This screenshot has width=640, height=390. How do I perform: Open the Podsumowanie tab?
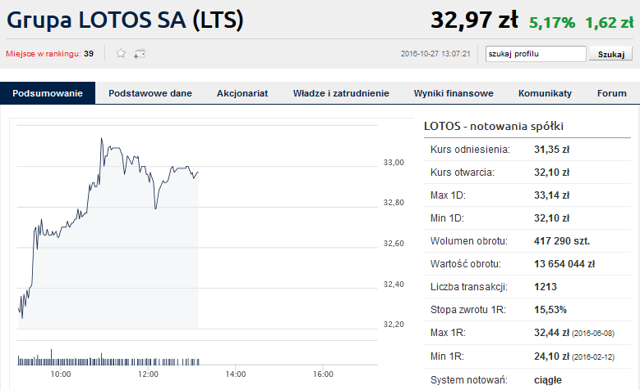pyautogui.click(x=48, y=93)
